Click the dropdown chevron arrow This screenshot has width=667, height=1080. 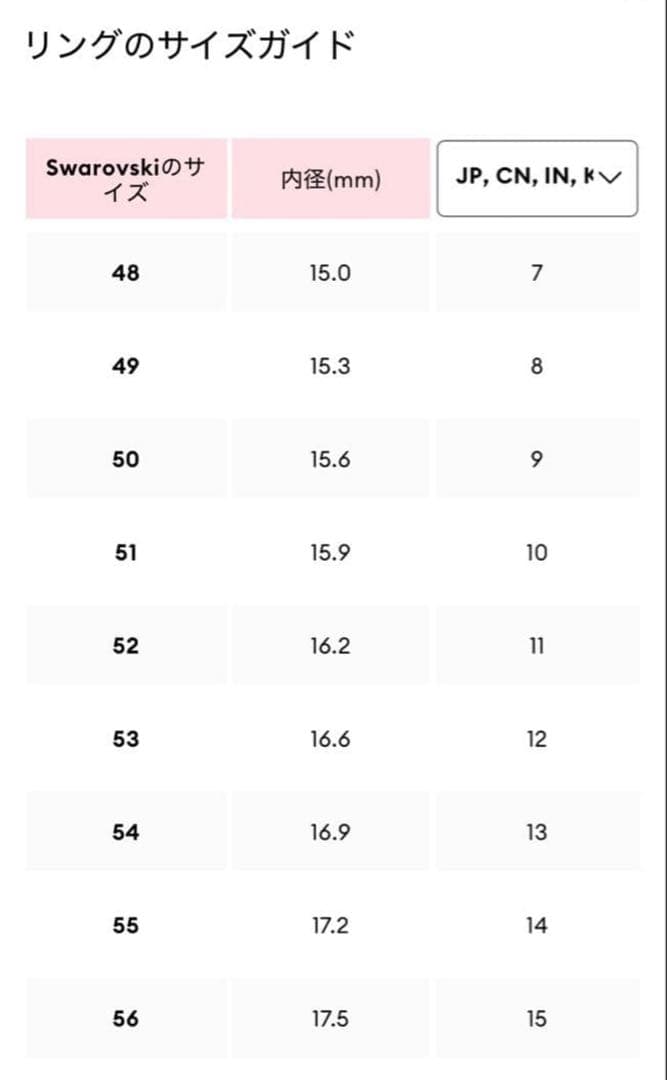click(610, 178)
